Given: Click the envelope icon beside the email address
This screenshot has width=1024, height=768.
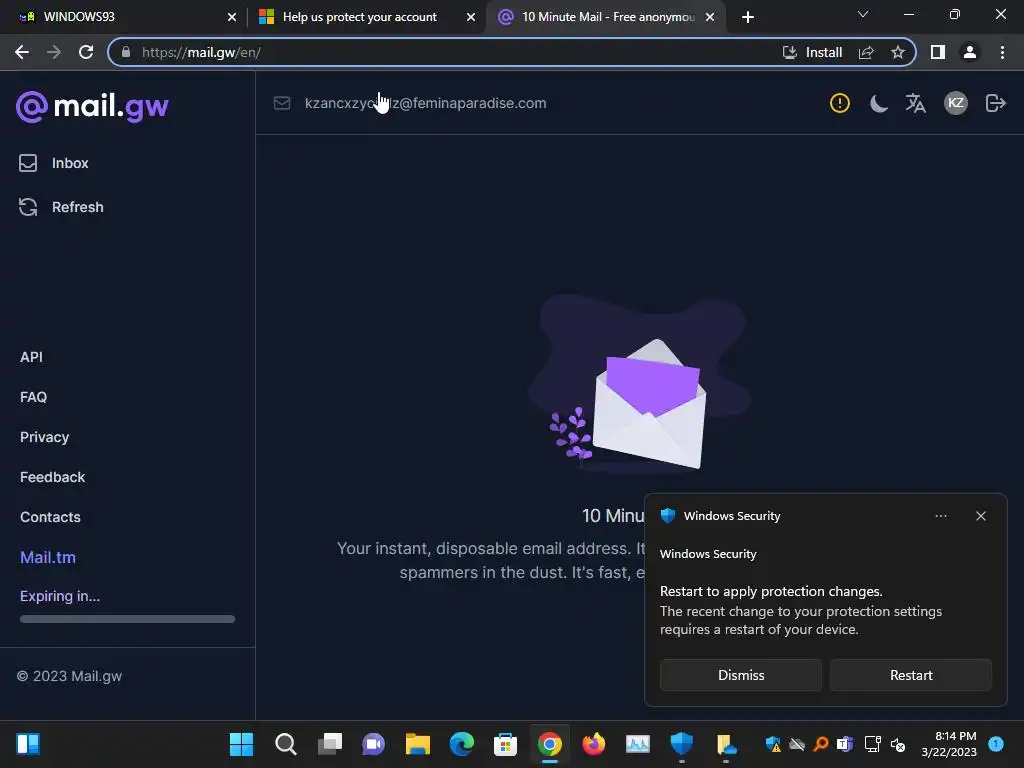Looking at the screenshot, I should click(282, 103).
